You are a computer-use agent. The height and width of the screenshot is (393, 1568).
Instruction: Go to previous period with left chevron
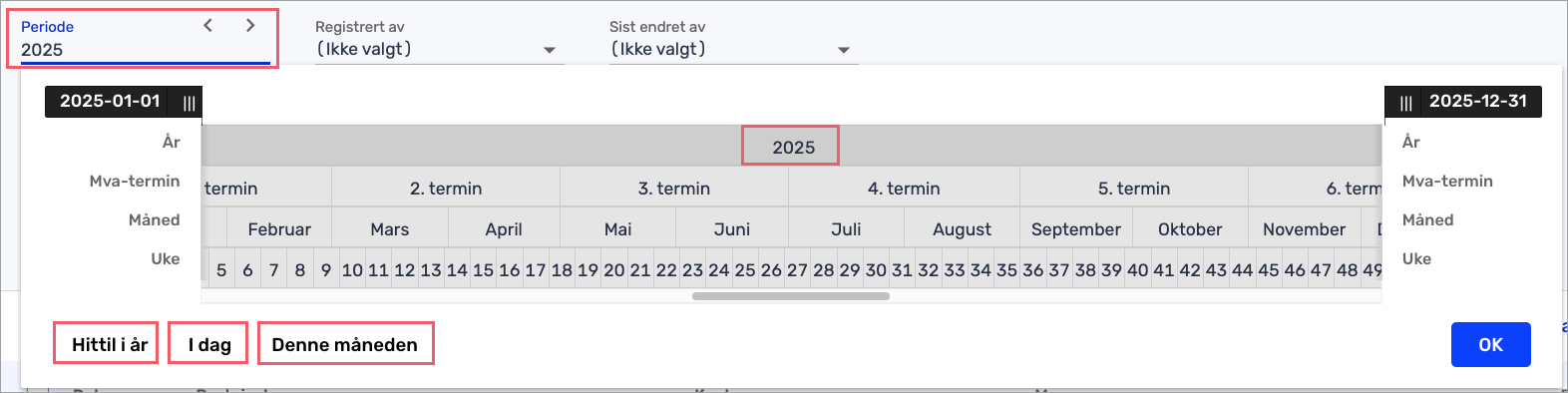207,25
